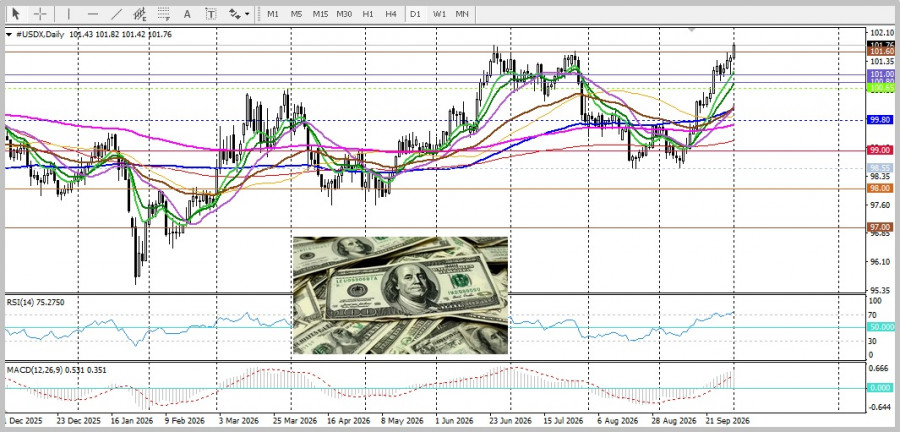Viewport: 900px width, 432px height.
Task: Select the 101.60 brown price level tag
Action: tap(881, 52)
